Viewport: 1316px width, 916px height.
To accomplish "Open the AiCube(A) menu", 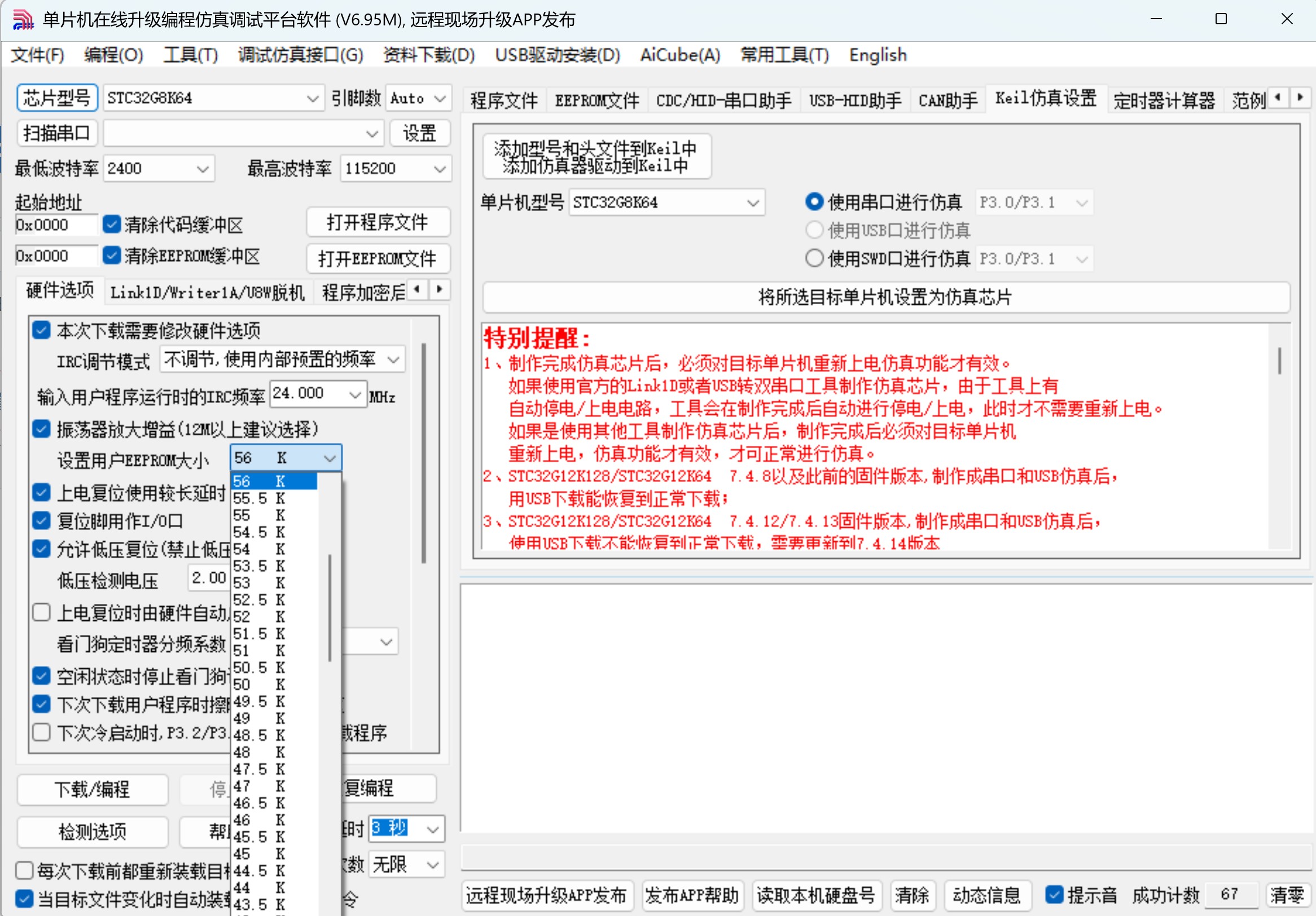I will (681, 55).
